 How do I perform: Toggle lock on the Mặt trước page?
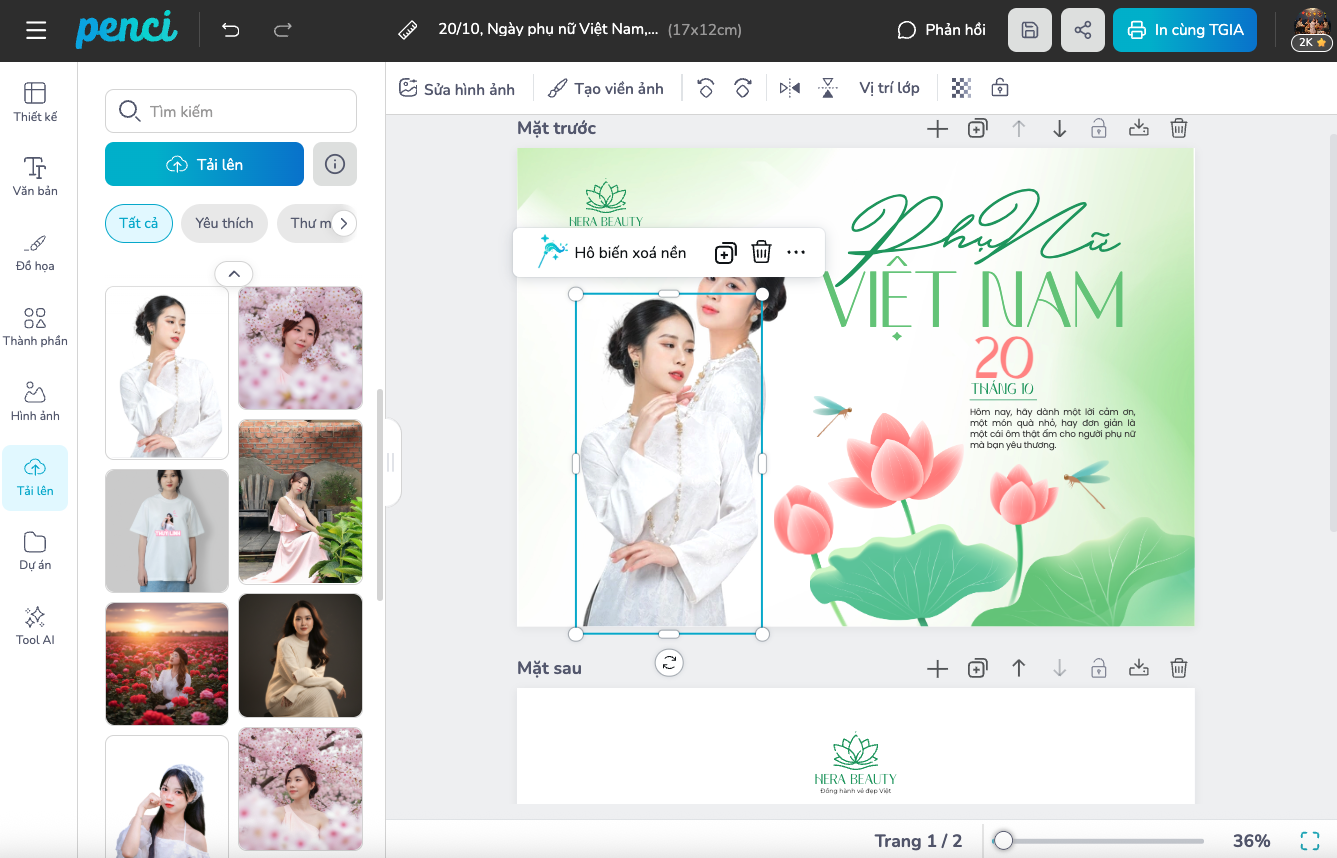(x=1098, y=128)
